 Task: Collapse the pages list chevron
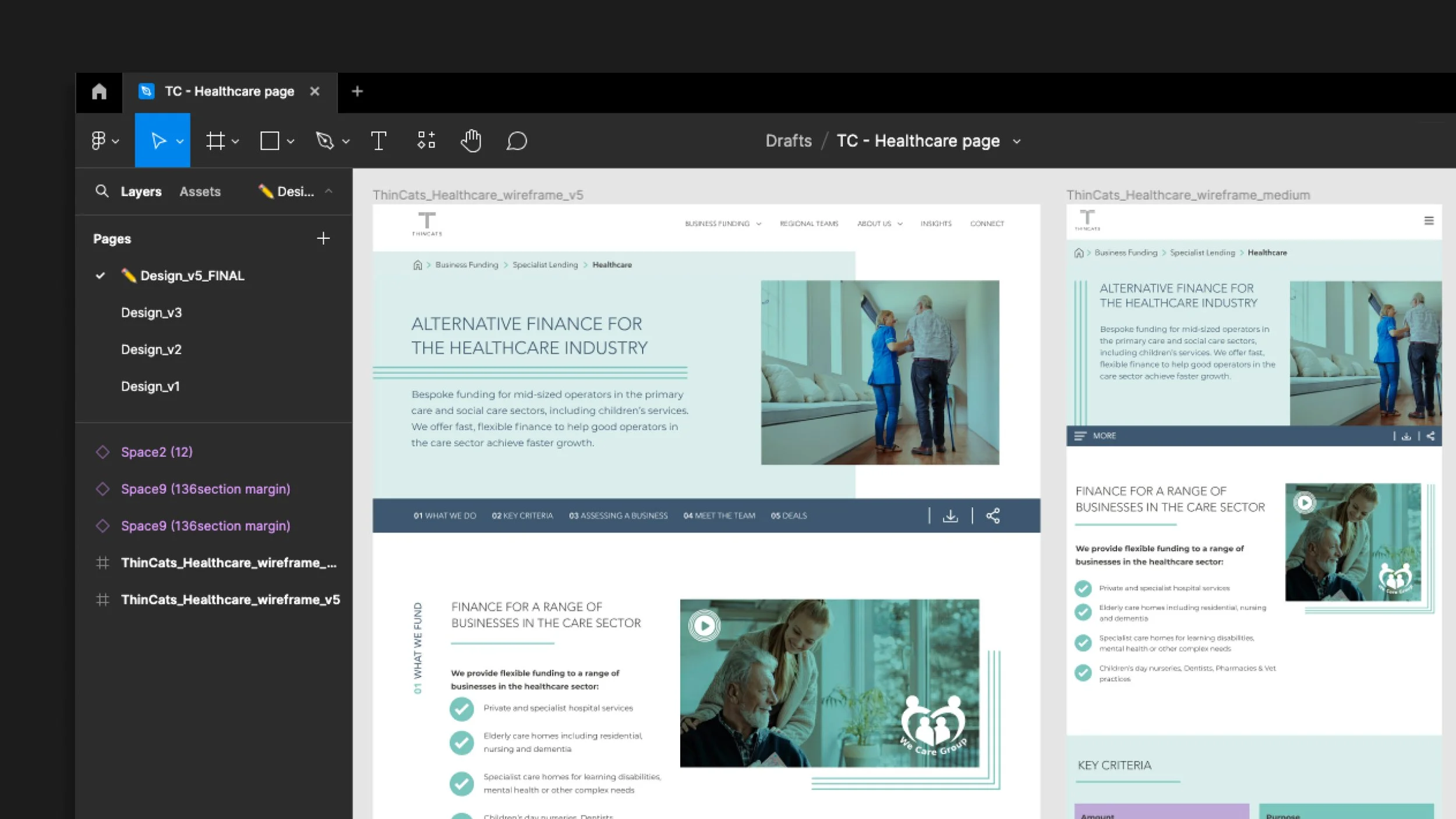(328, 191)
